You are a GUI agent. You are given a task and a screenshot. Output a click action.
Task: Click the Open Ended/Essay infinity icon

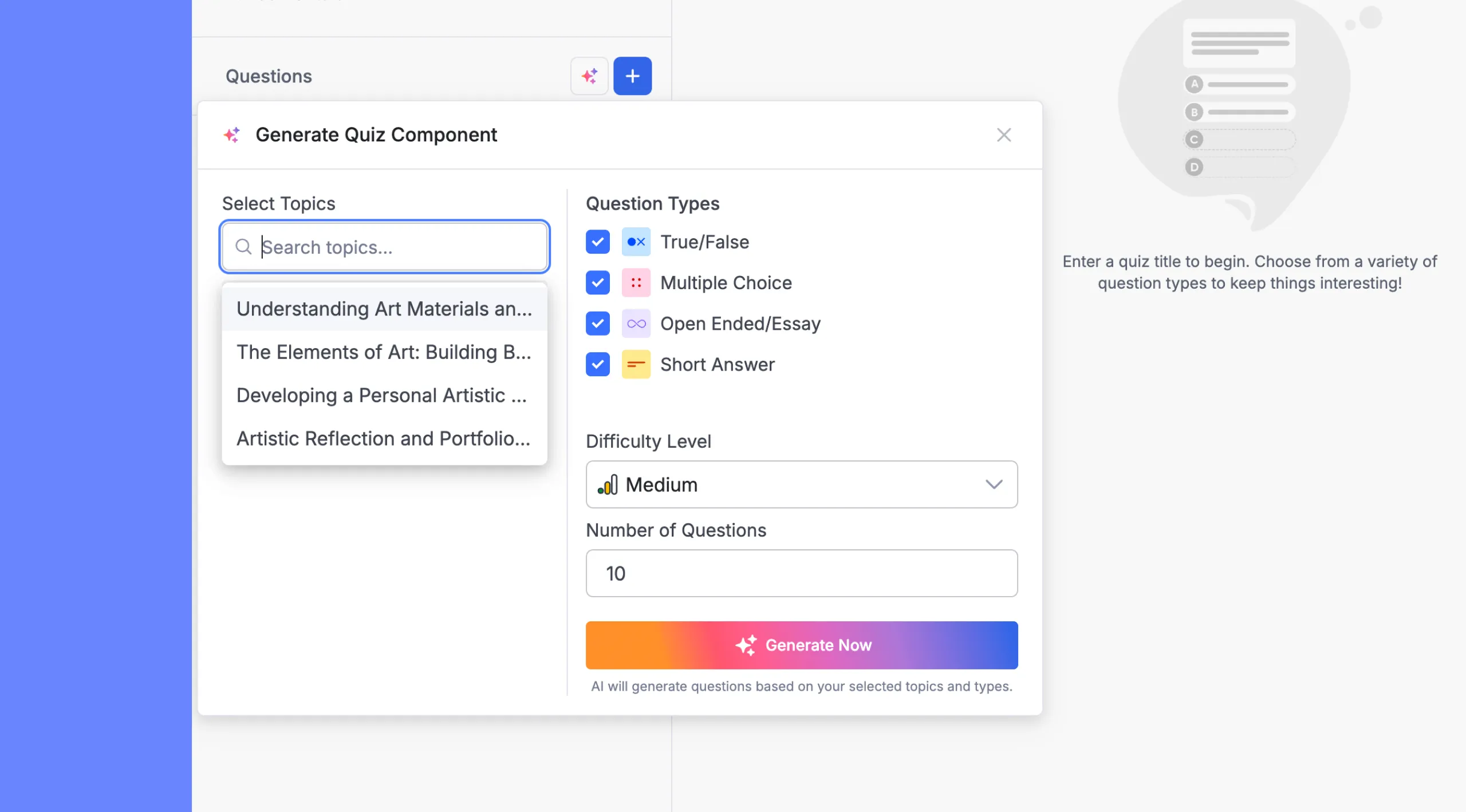pos(636,324)
